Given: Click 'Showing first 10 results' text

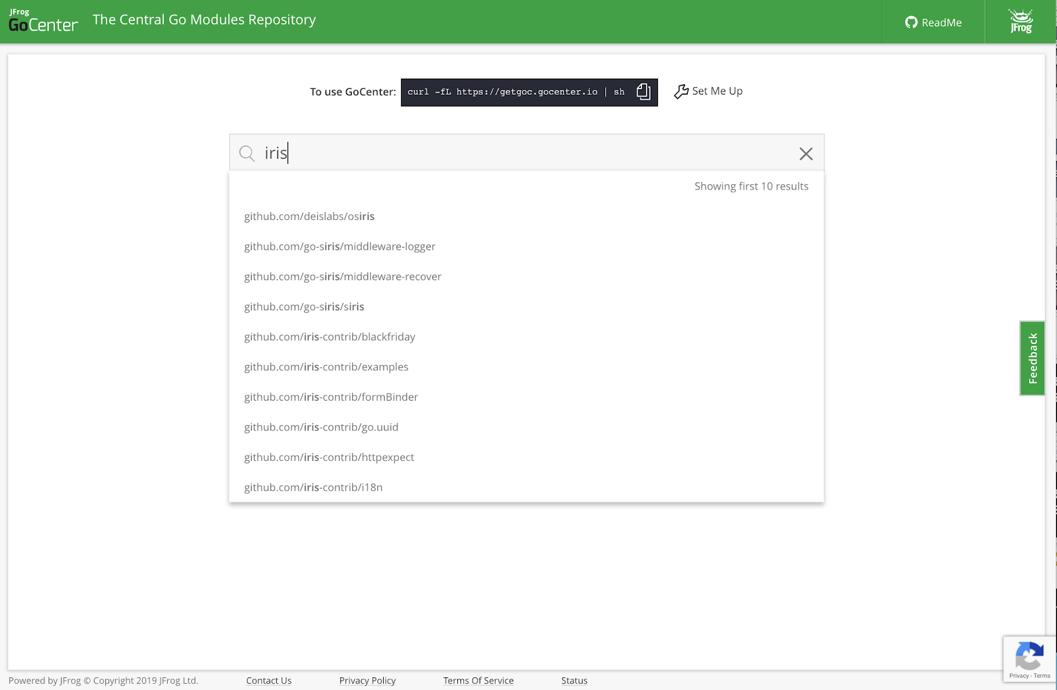Looking at the screenshot, I should click(x=751, y=186).
